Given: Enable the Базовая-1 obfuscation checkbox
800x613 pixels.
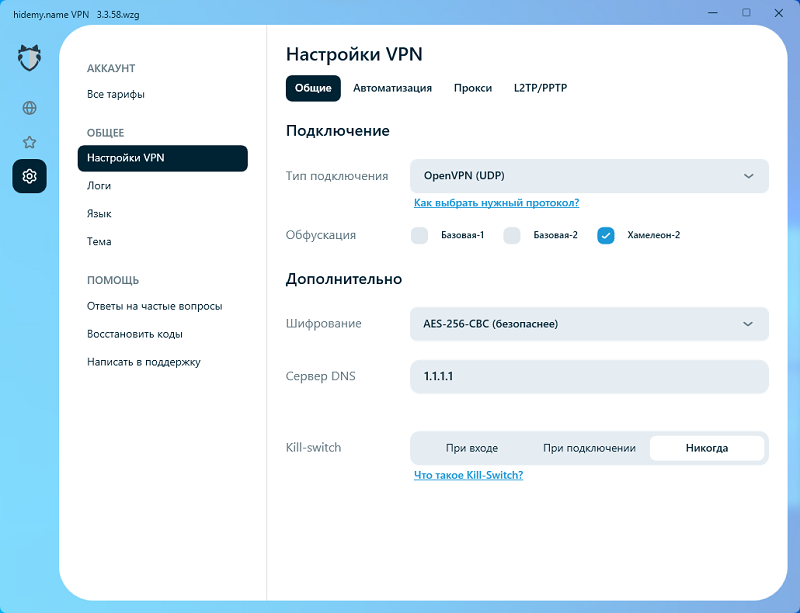Looking at the screenshot, I should pos(420,235).
